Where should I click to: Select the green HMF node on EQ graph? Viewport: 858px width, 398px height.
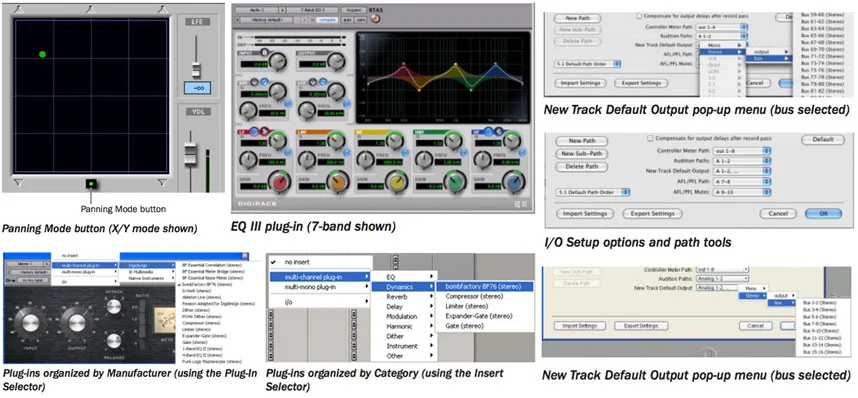point(471,89)
